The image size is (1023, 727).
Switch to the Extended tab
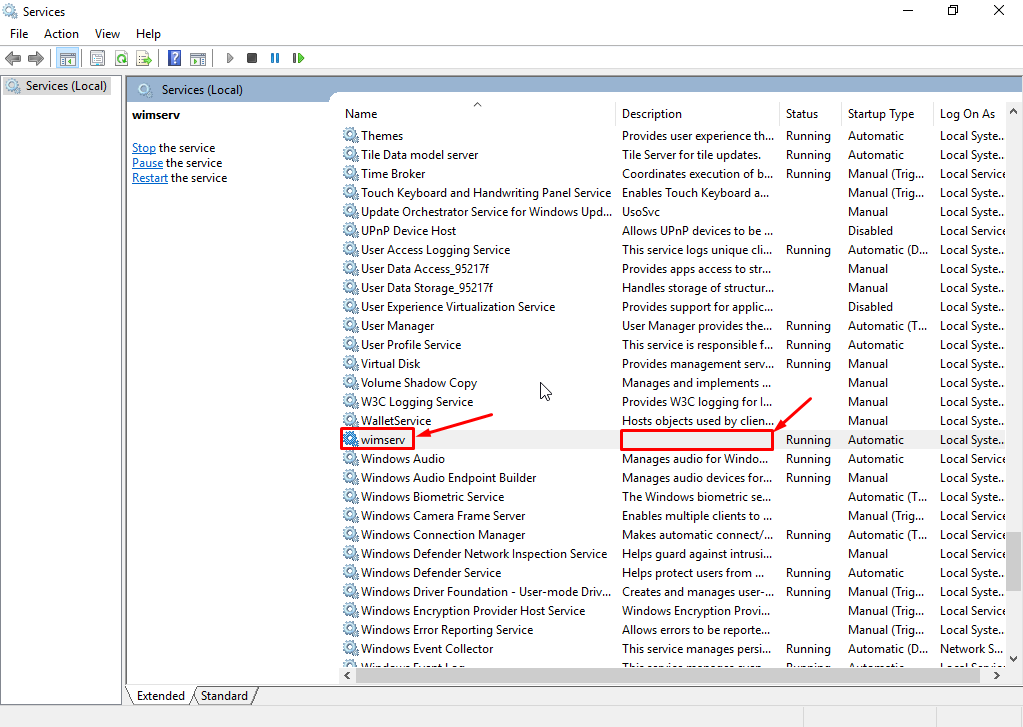[160, 696]
